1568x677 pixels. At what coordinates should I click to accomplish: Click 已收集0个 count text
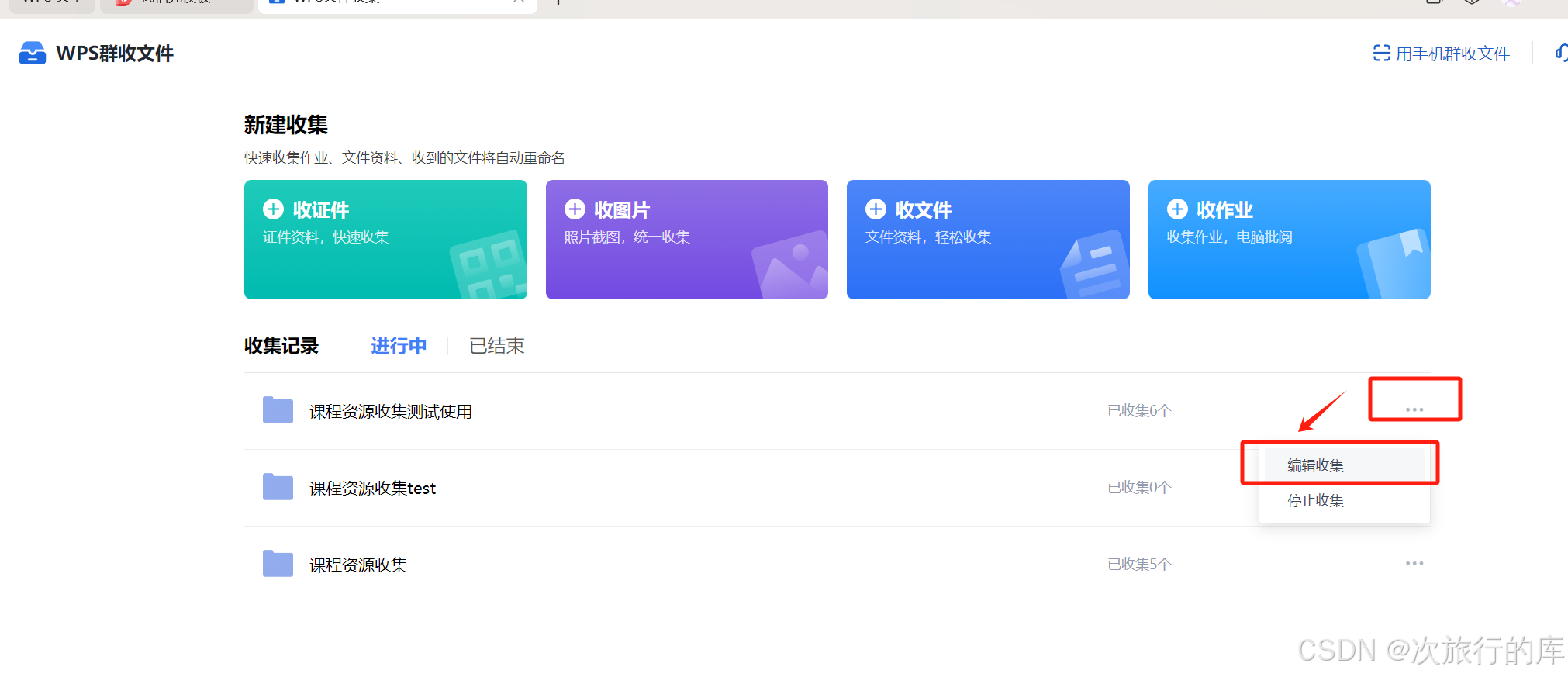pyautogui.click(x=1139, y=487)
